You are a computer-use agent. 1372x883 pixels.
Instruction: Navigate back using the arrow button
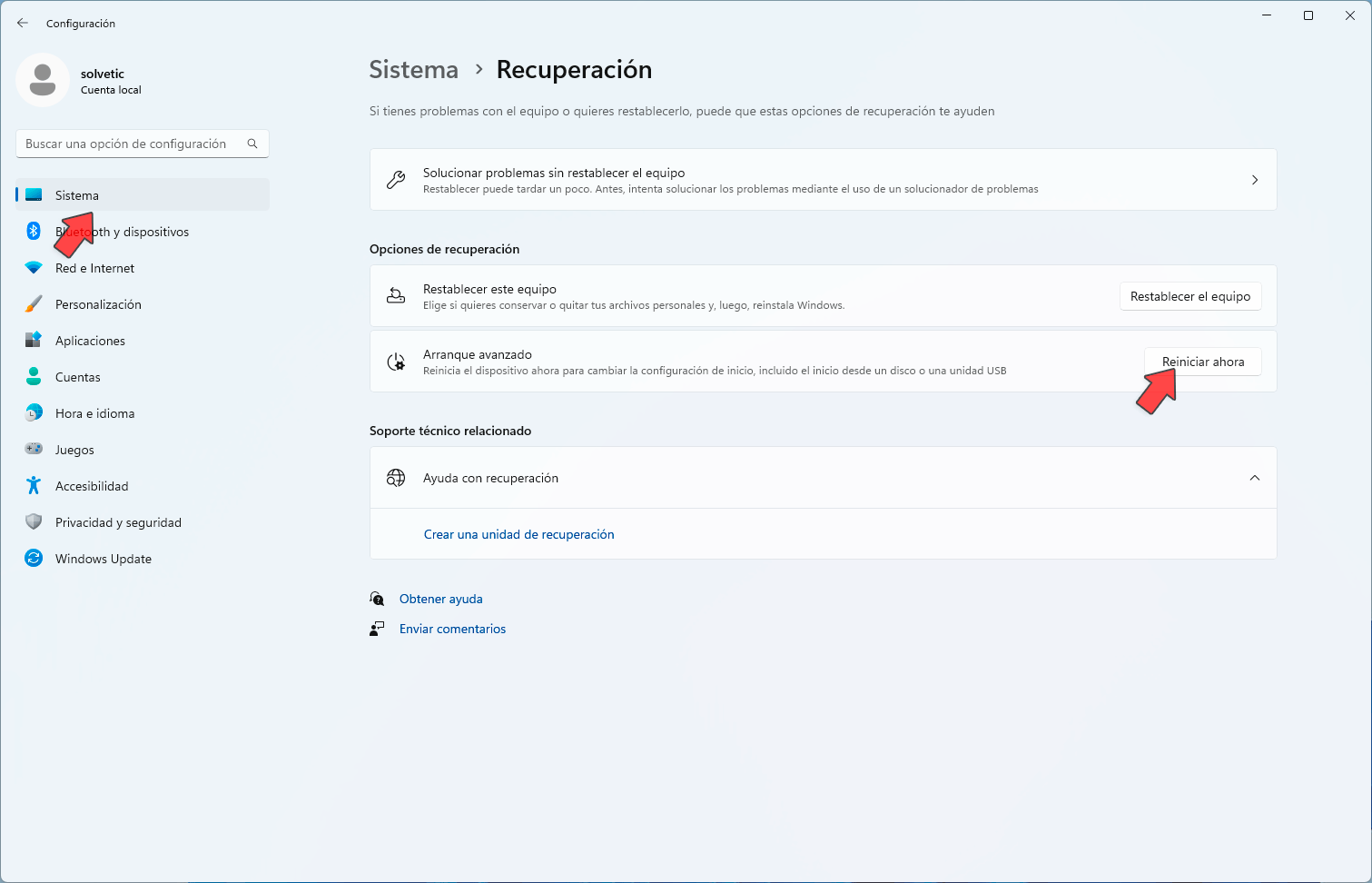coord(22,23)
